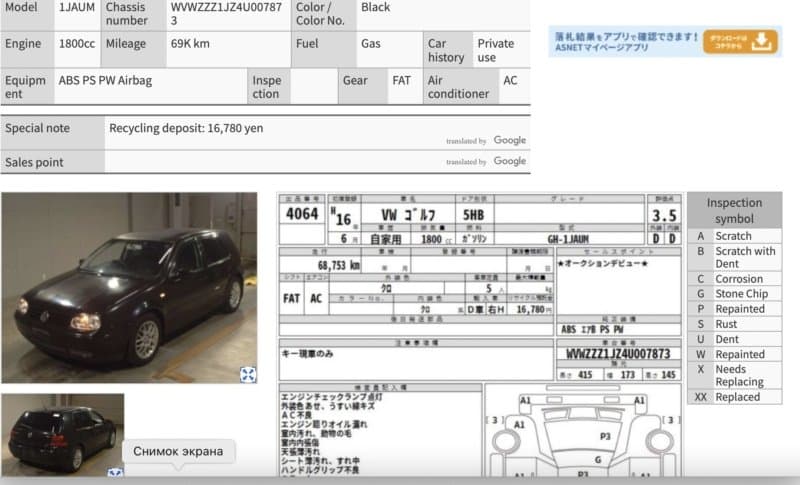Click the 'GH-1JAUM' type code on sheet
This screenshot has height=485, width=800.
click(x=568, y=239)
